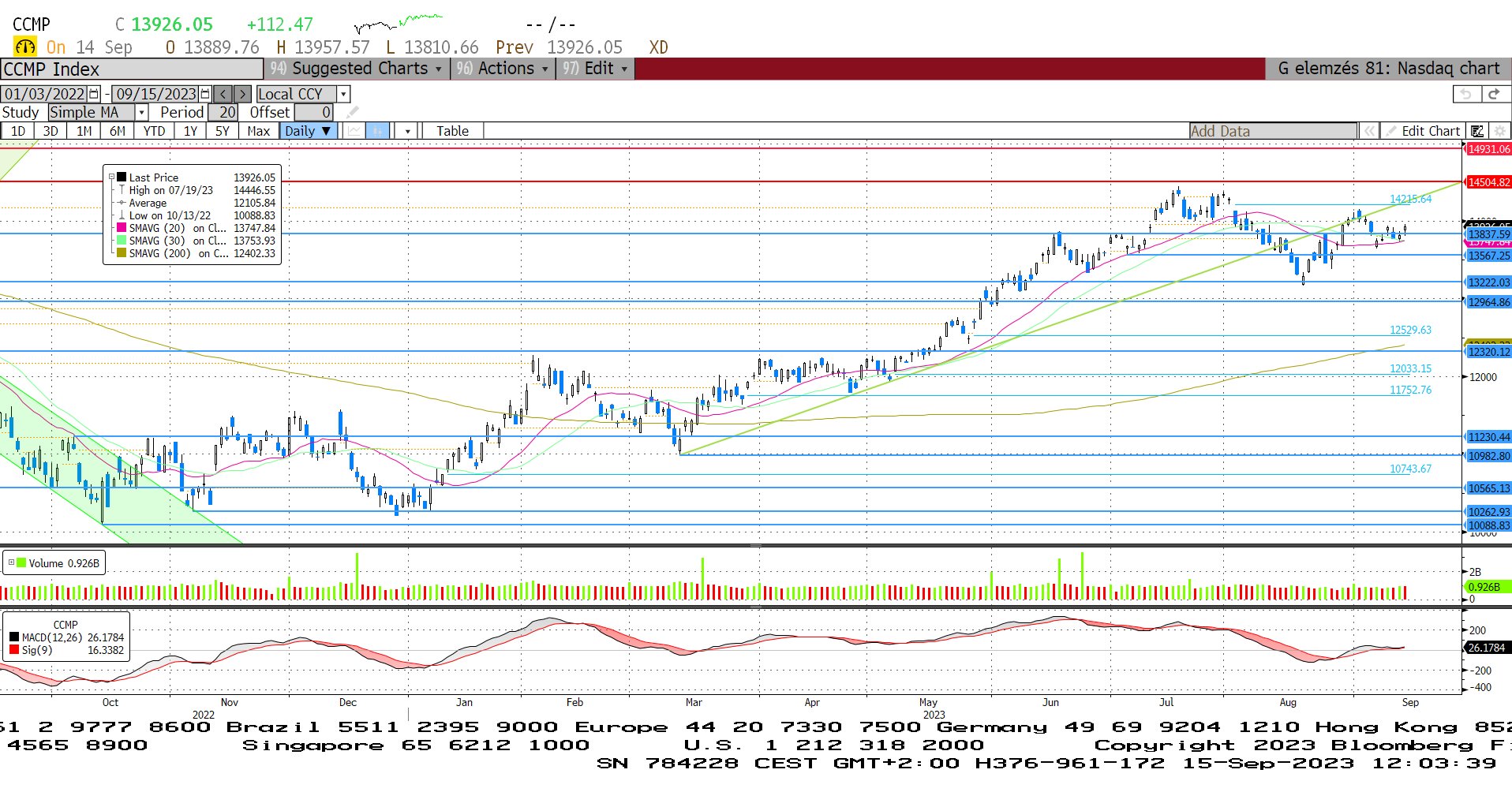Click the 14504.82 red price label
The image size is (1512, 807).
(1488, 182)
